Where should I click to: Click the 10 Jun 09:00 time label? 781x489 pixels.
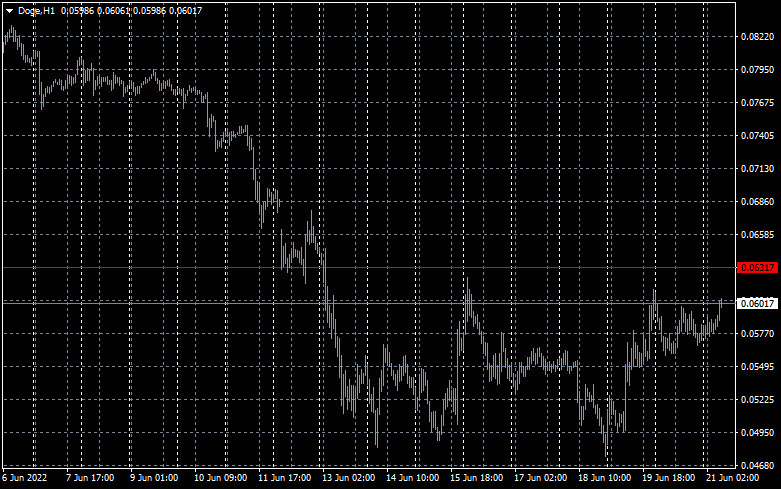[x=220, y=478]
